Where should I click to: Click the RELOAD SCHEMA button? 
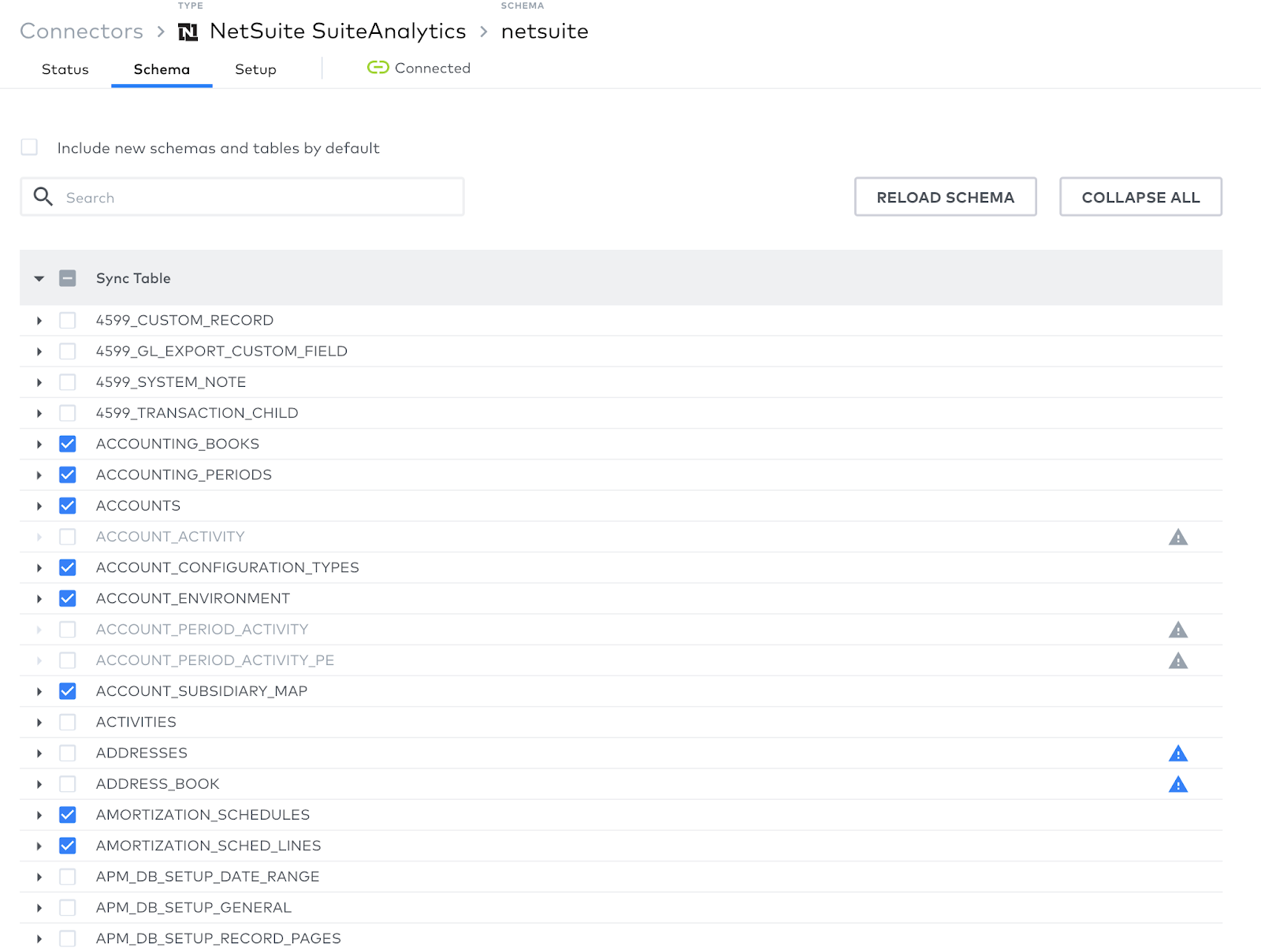[x=945, y=196]
